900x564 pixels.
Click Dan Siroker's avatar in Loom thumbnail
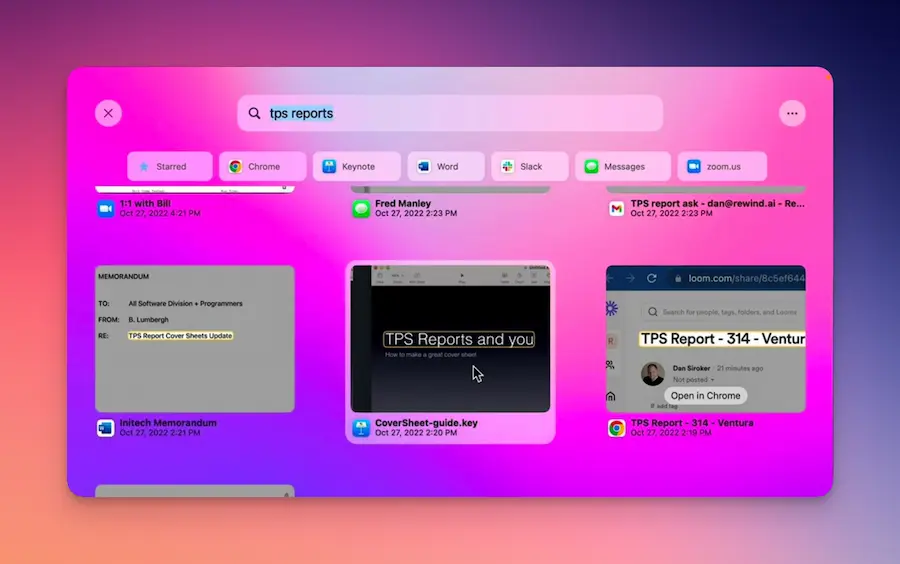653,374
